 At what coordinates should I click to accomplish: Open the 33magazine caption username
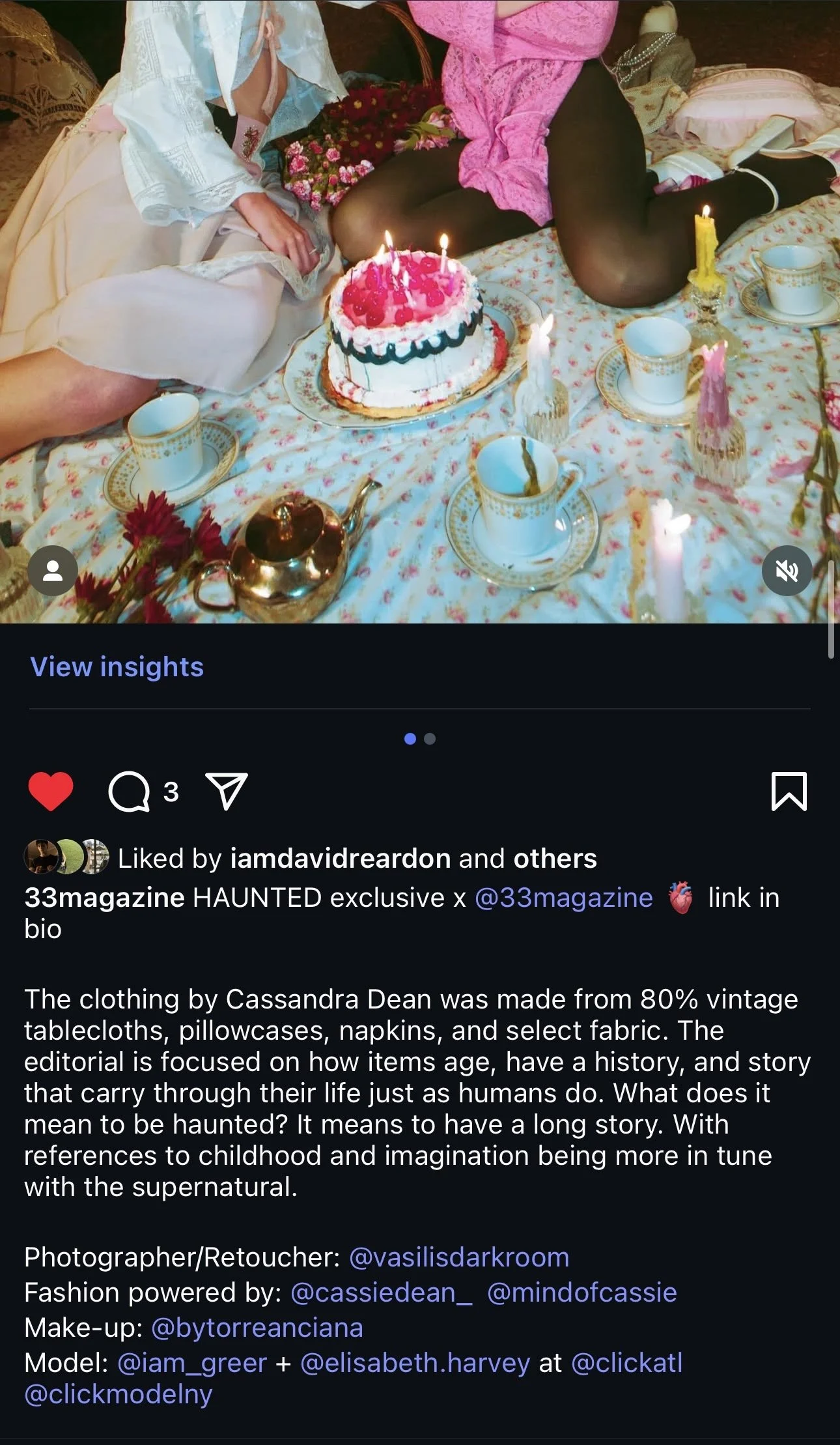105,897
